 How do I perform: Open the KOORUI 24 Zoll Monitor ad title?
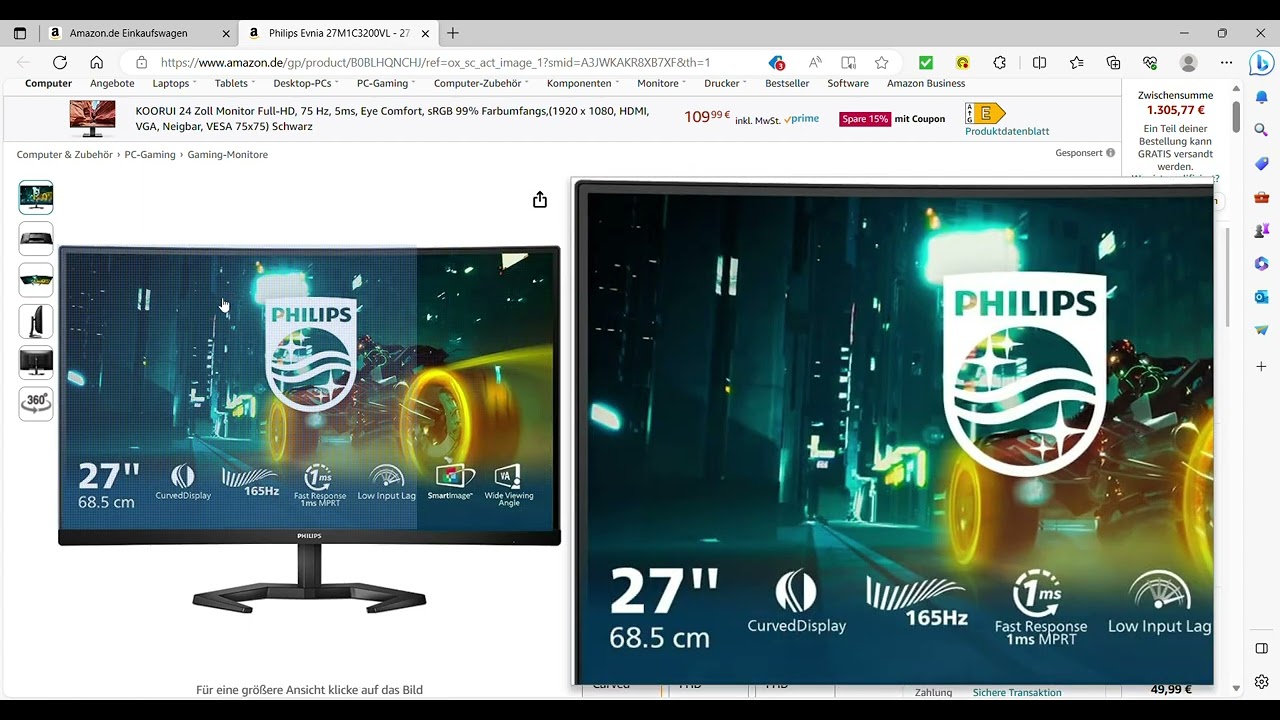coord(392,119)
